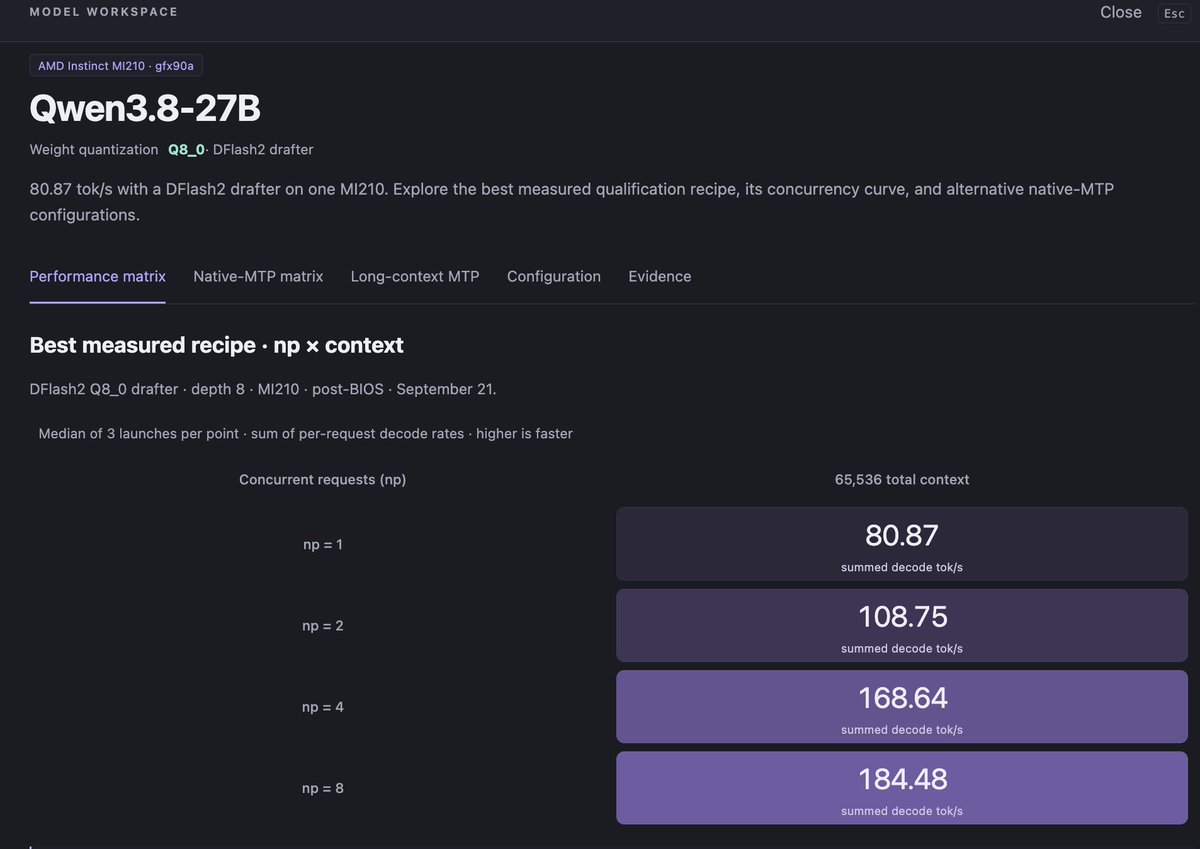Open the Performance matrix tab
The height and width of the screenshot is (849, 1200).
coord(98,276)
